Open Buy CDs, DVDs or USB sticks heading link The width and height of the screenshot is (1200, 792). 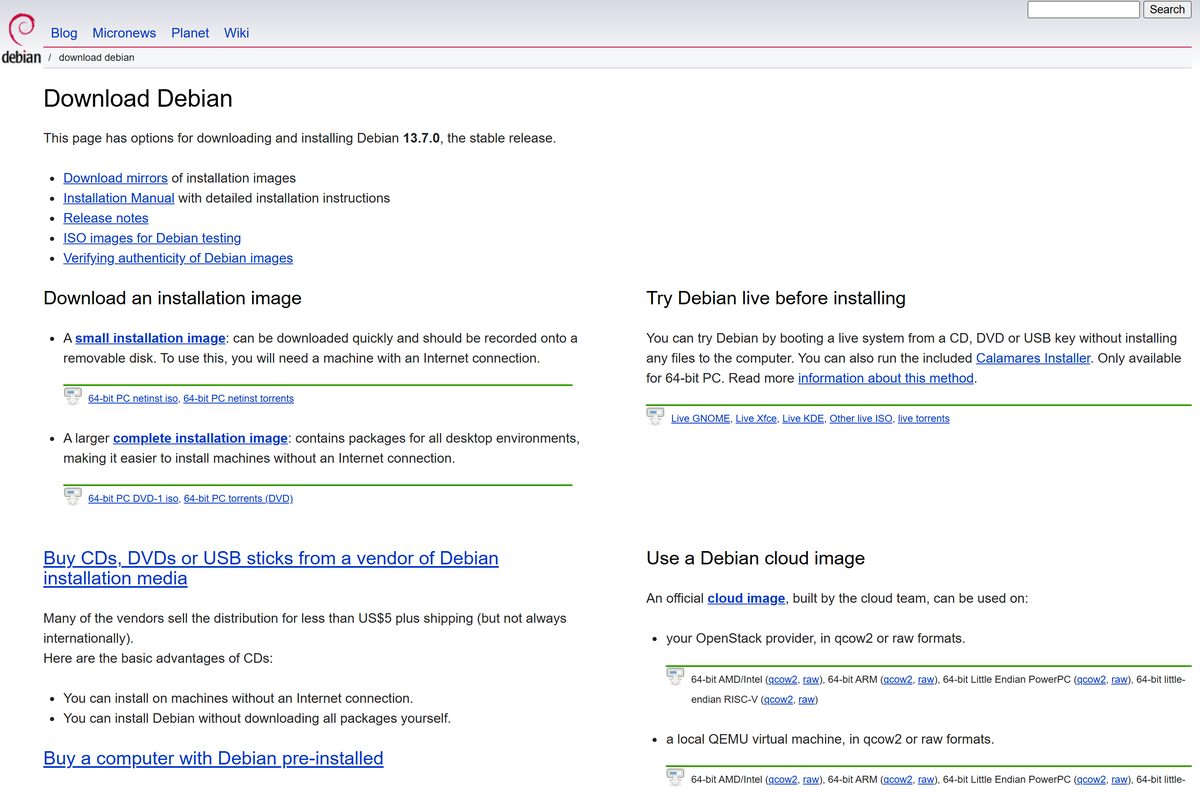[271, 568]
